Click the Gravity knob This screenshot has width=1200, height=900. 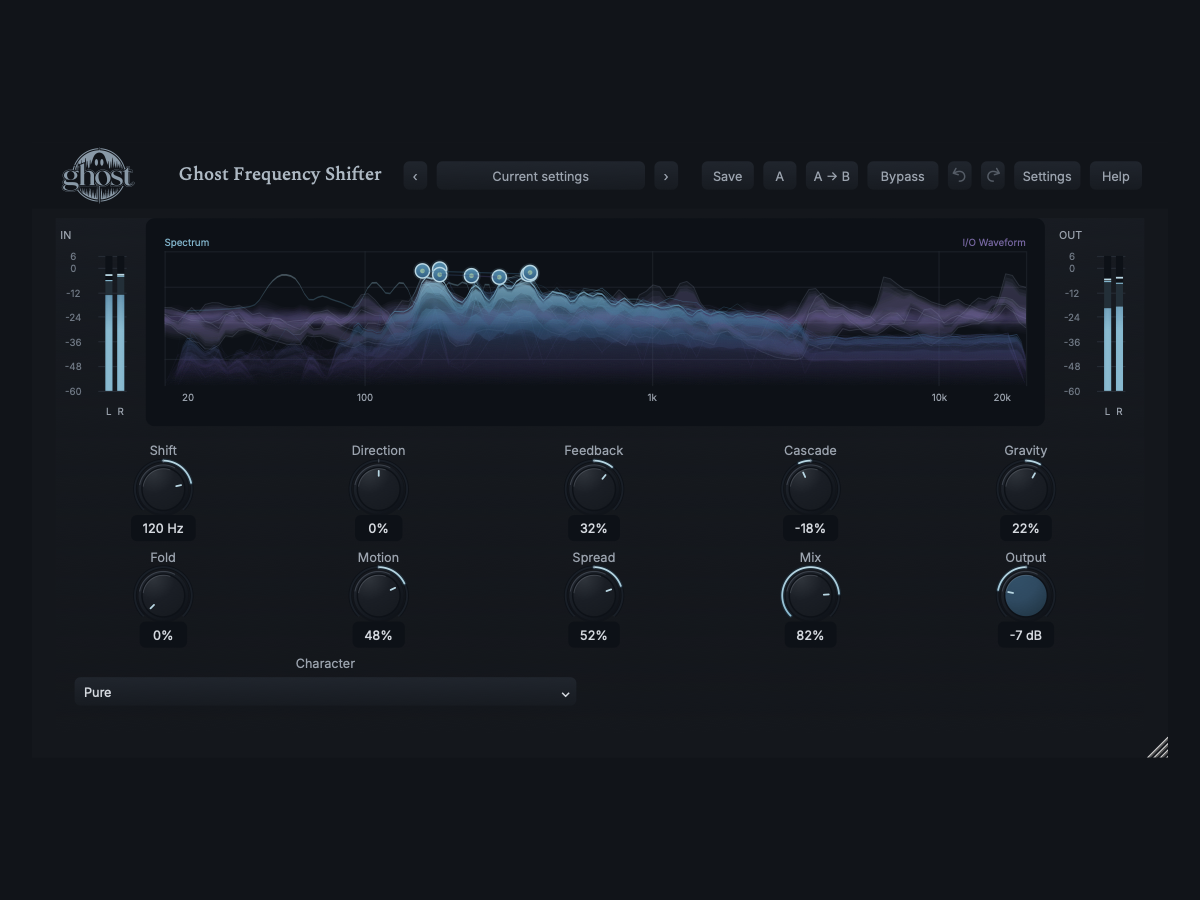coord(1025,489)
